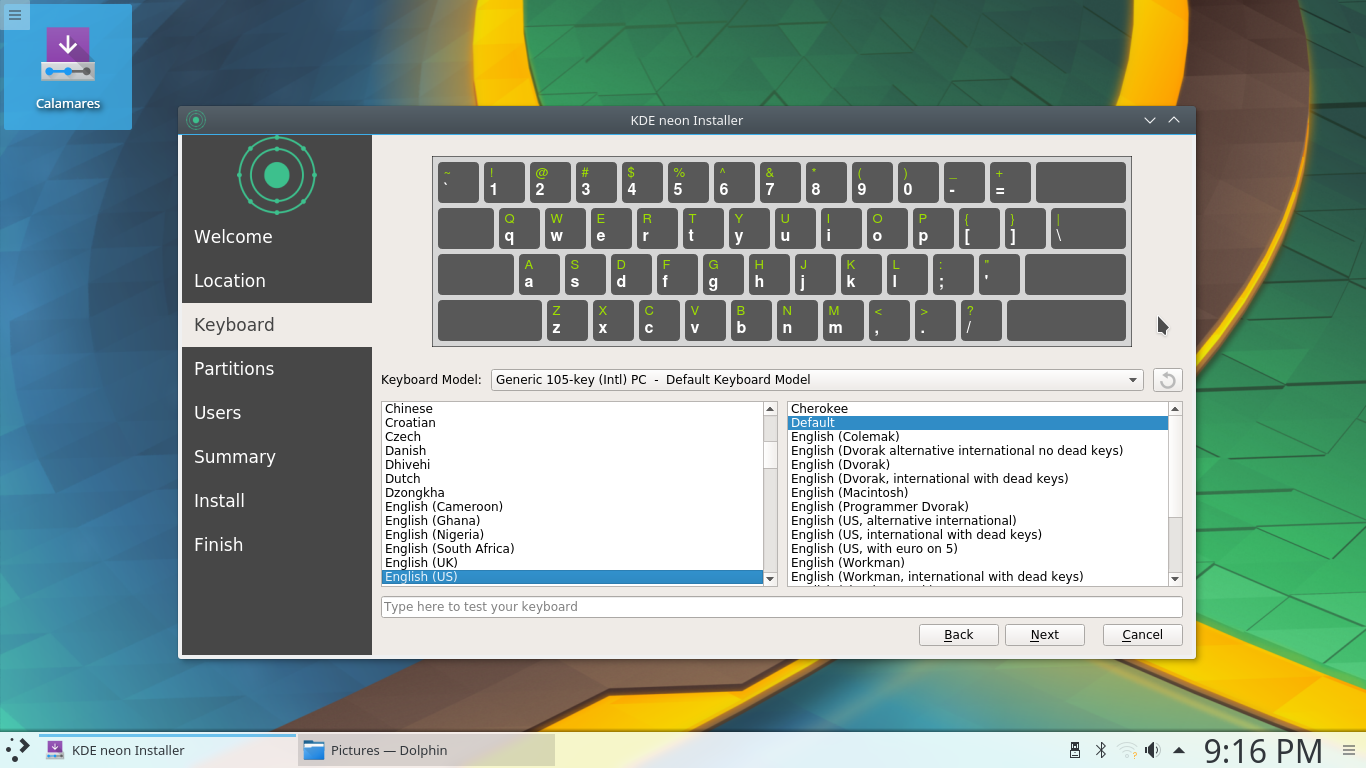This screenshot has width=1366, height=768.
Task: Click the reset keyboard model icon button
Action: 1167,380
